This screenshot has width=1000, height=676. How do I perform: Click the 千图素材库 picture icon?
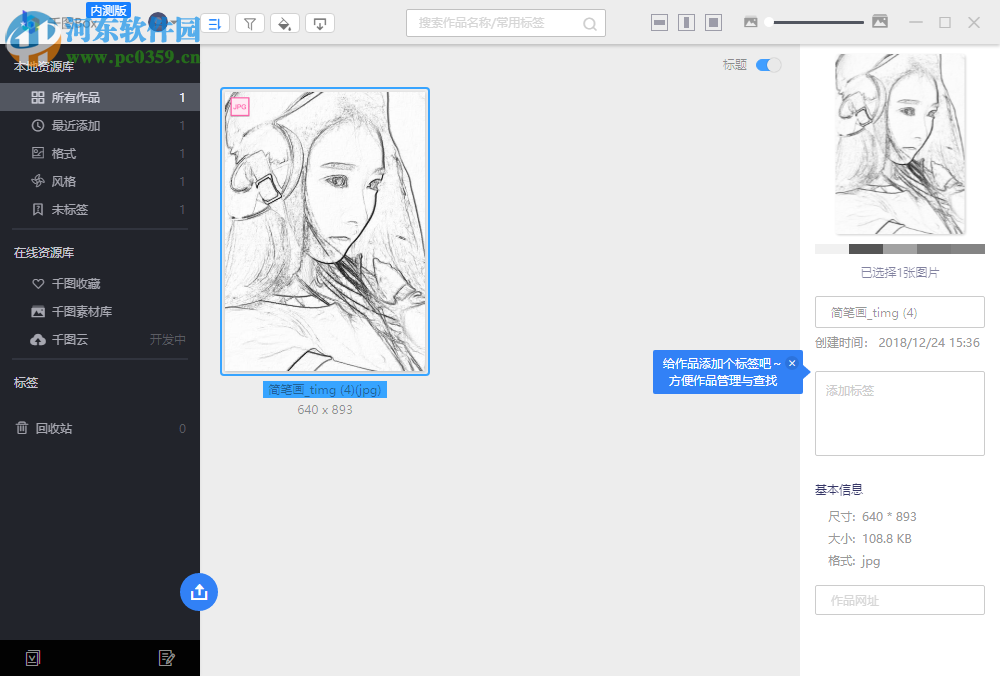pos(38,312)
